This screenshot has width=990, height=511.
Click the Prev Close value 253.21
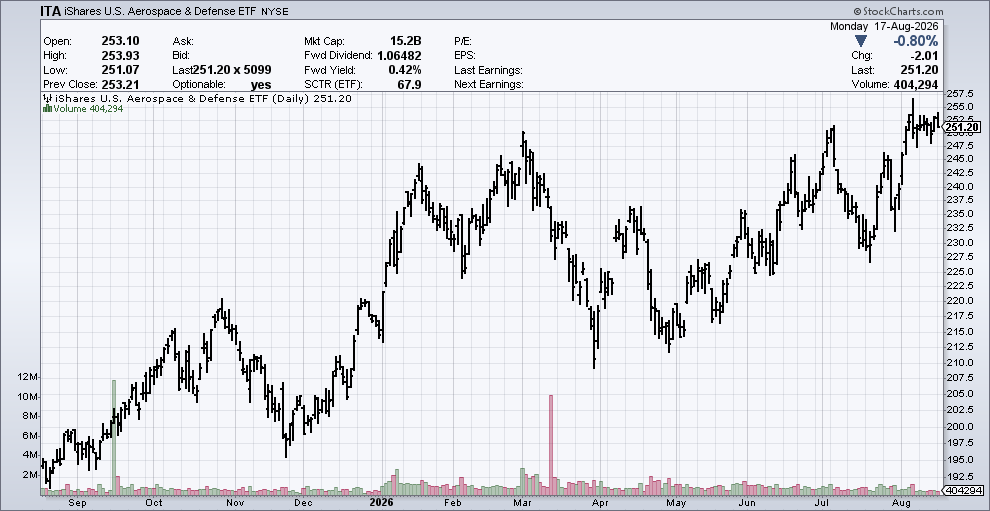121,85
